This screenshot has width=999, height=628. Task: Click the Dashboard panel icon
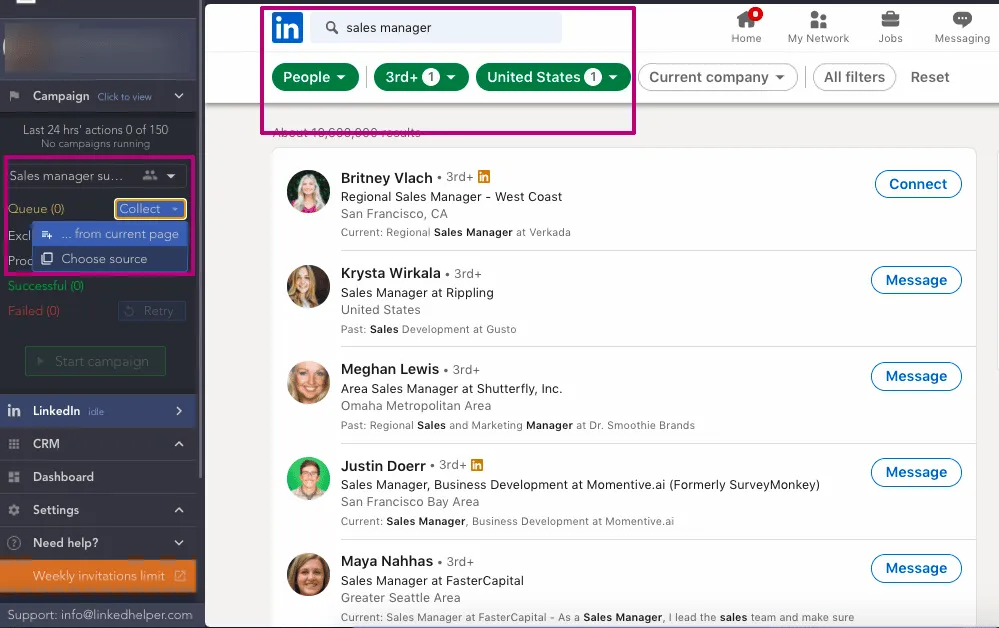click(14, 477)
